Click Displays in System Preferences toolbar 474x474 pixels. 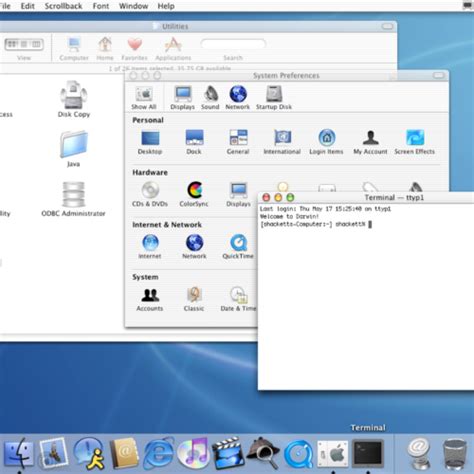point(183,98)
